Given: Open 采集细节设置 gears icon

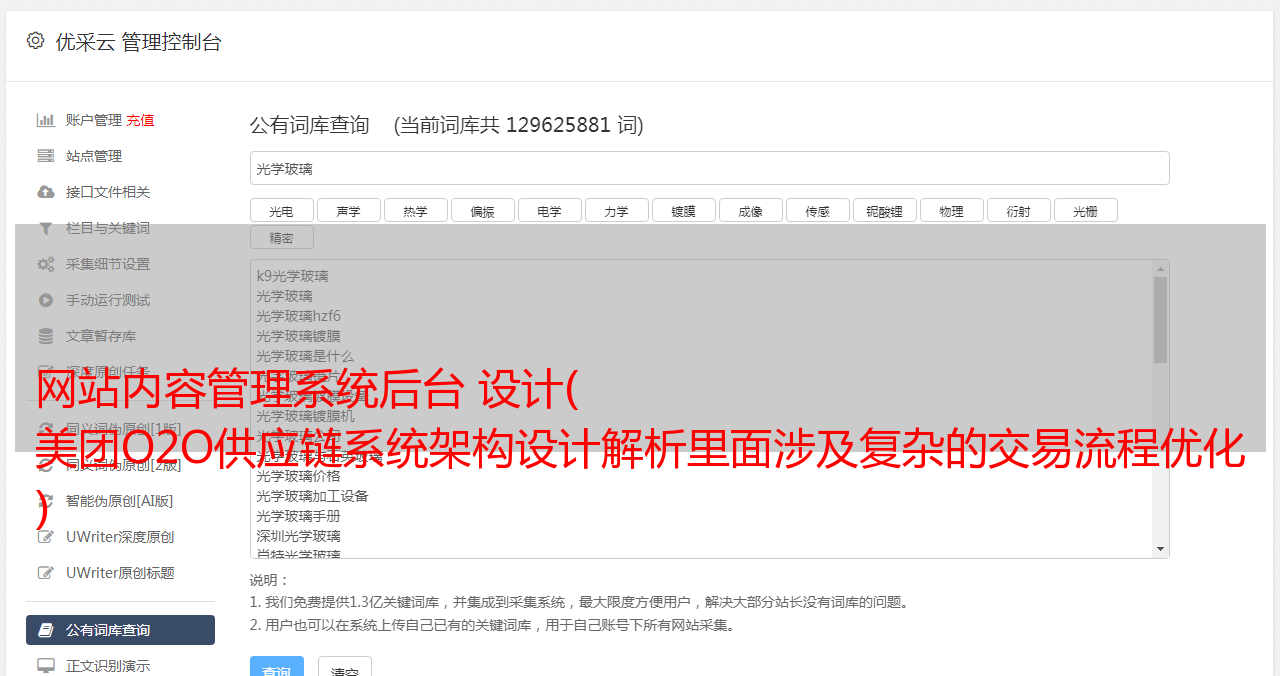Looking at the screenshot, I should [46, 264].
